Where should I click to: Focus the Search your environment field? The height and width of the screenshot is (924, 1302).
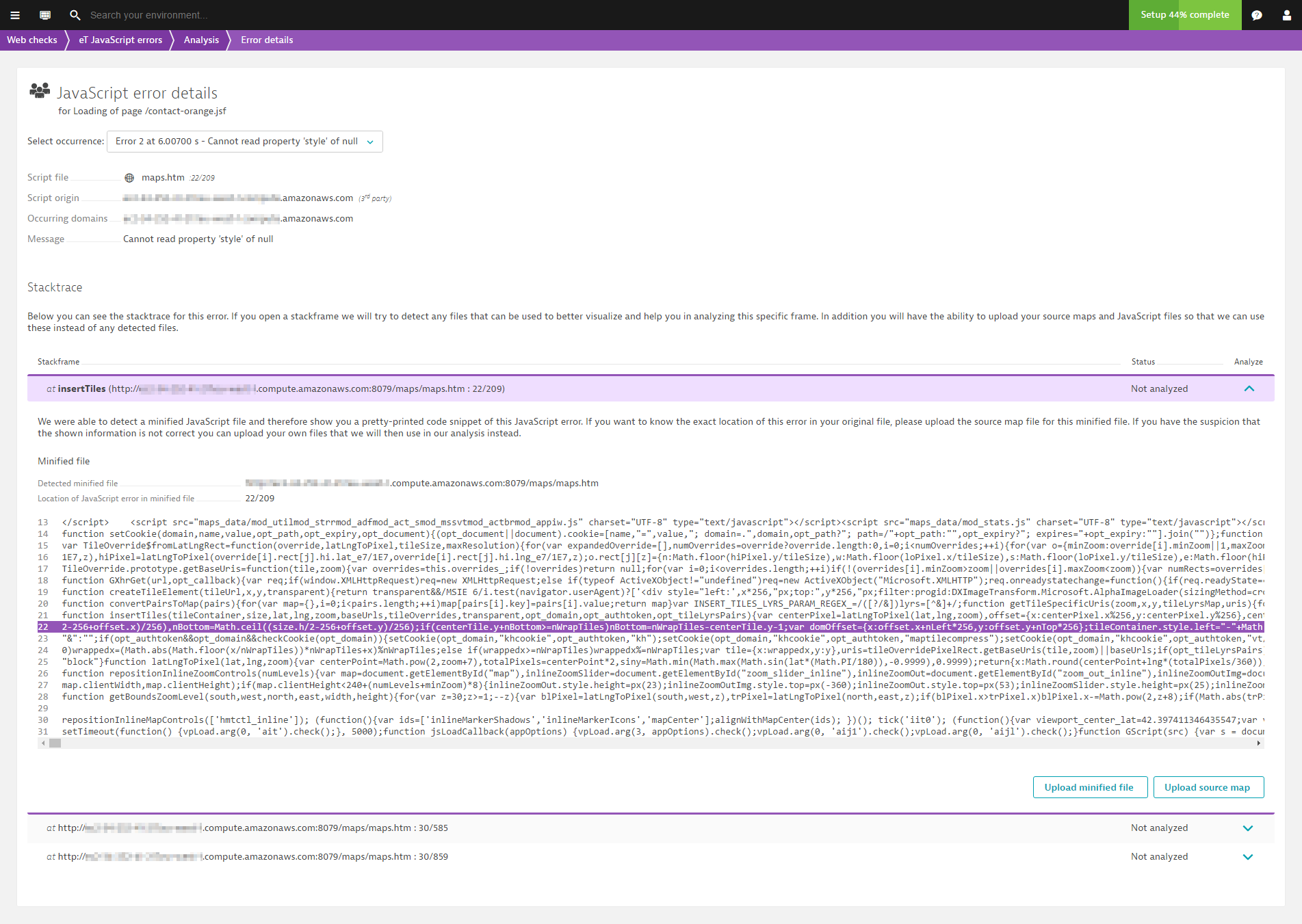pos(149,15)
